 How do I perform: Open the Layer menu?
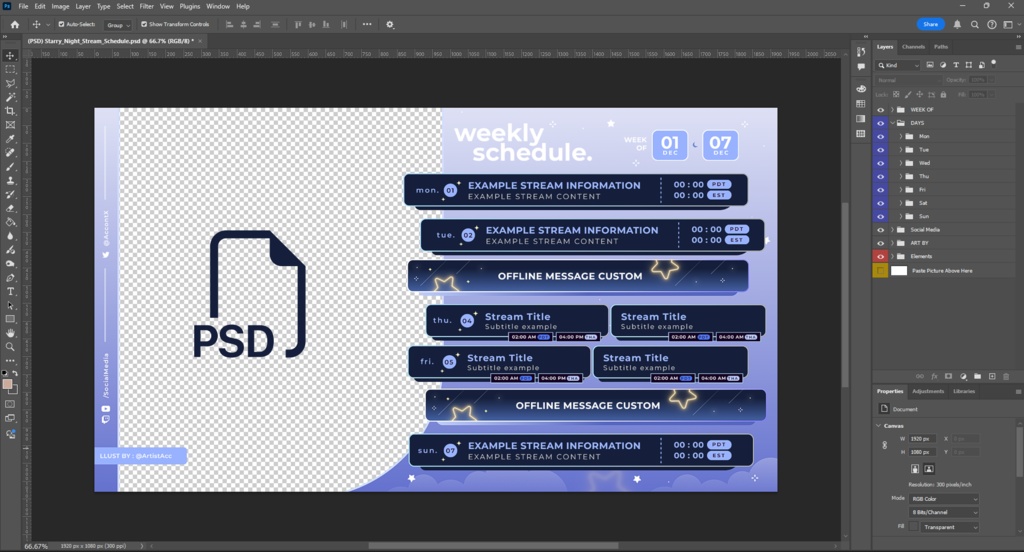pos(83,7)
